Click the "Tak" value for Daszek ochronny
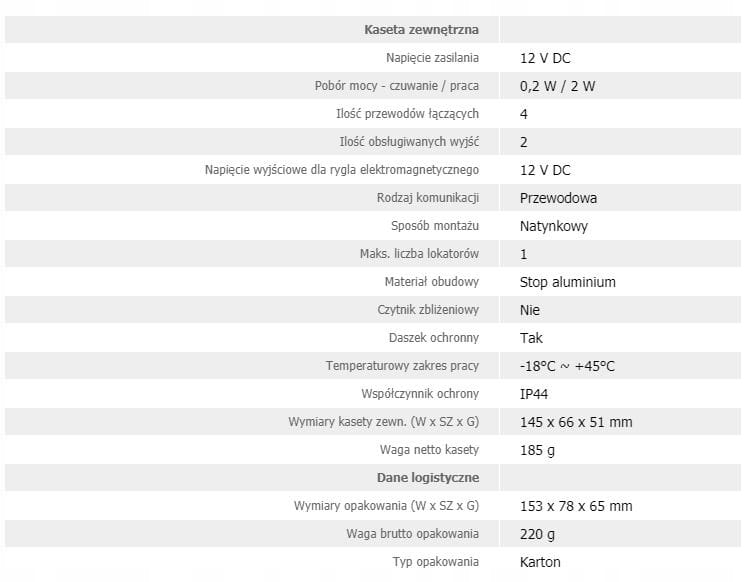The image size is (753, 582). (x=531, y=338)
